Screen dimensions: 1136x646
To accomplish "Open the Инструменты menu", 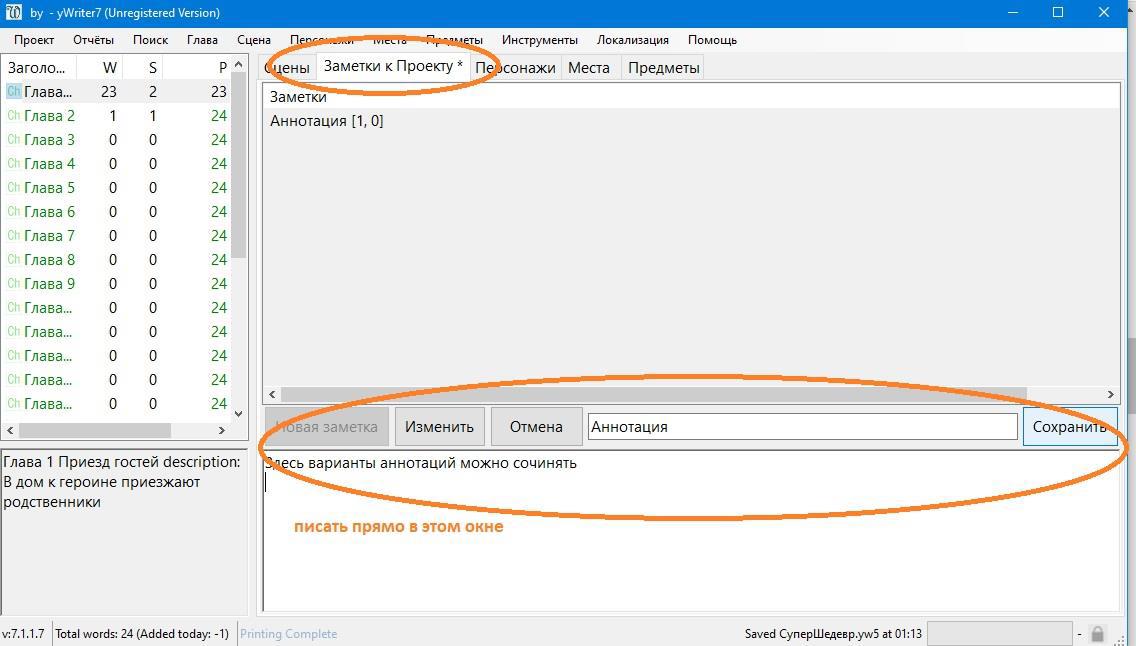I will 539,40.
